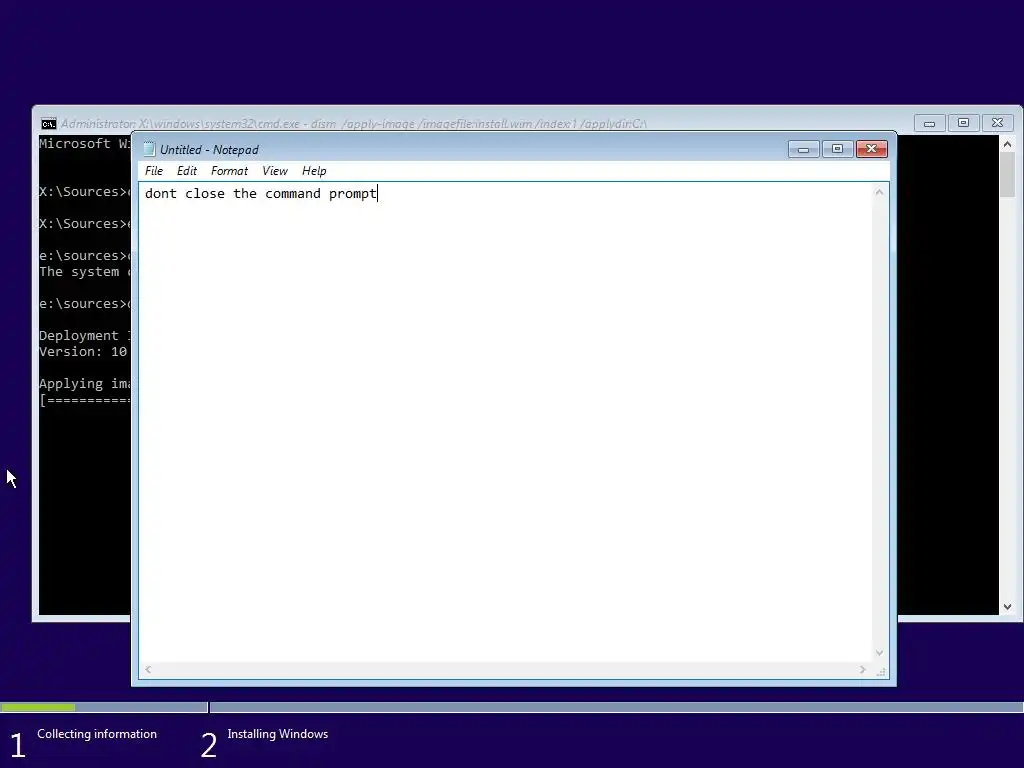1024x768 pixels.
Task: Click Notepad horizontal scrollbar left arrow
Action: click(148, 669)
